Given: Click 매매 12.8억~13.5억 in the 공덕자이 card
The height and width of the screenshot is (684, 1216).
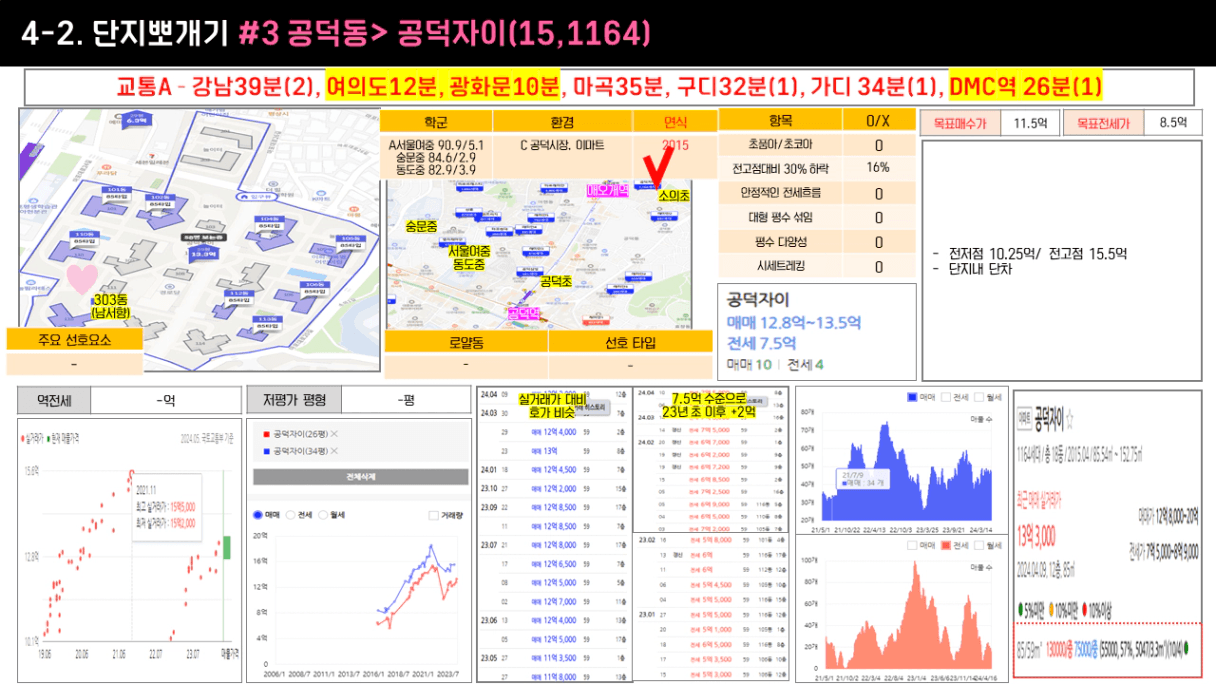Looking at the screenshot, I should 794,323.
